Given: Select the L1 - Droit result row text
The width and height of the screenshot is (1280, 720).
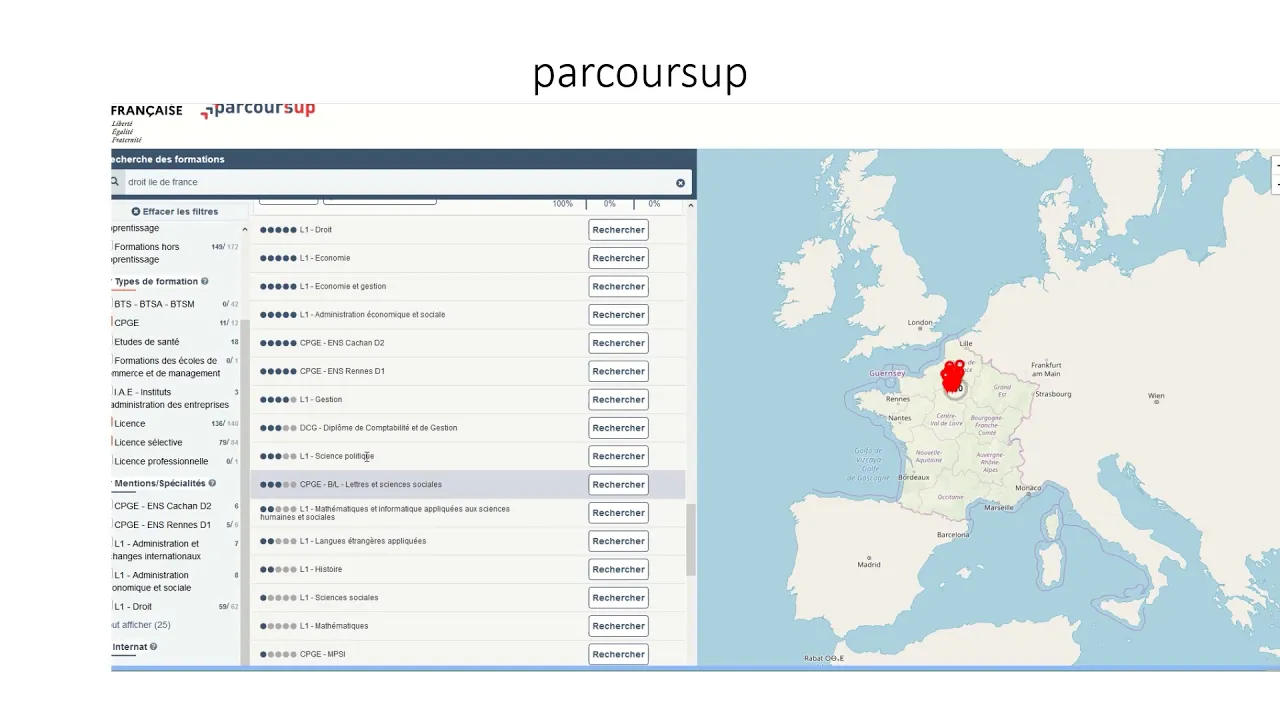Looking at the screenshot, I should click(x=316, y=230).
